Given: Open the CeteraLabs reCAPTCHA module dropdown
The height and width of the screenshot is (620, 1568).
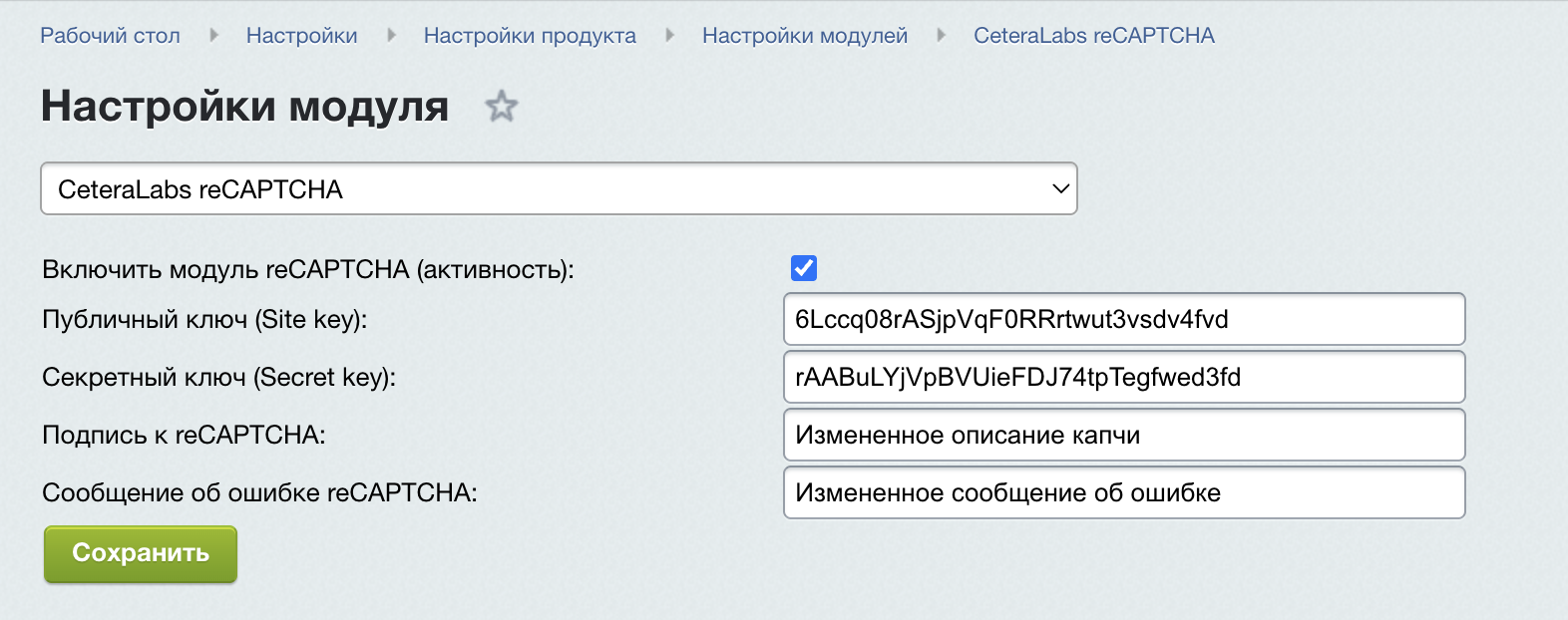Looking at the screenshot, I should pos(559,188).
